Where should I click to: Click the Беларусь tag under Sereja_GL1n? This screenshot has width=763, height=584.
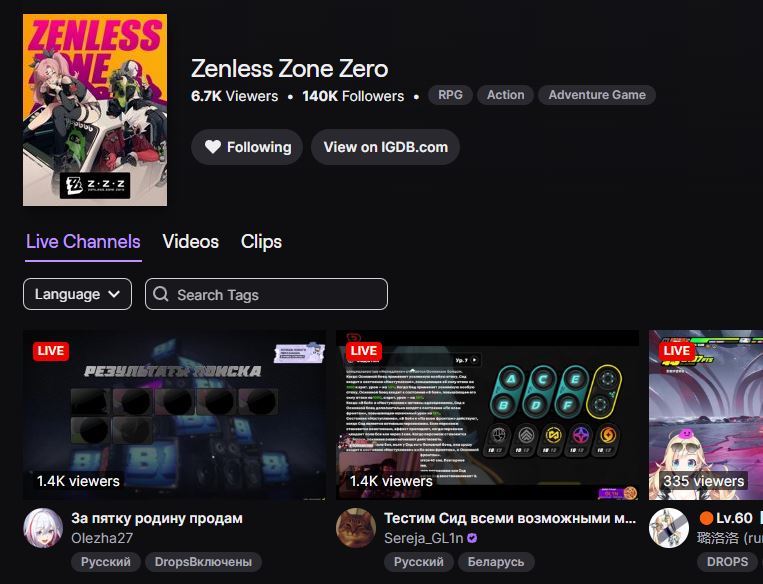pyautogui.click(x=496, y=562)
